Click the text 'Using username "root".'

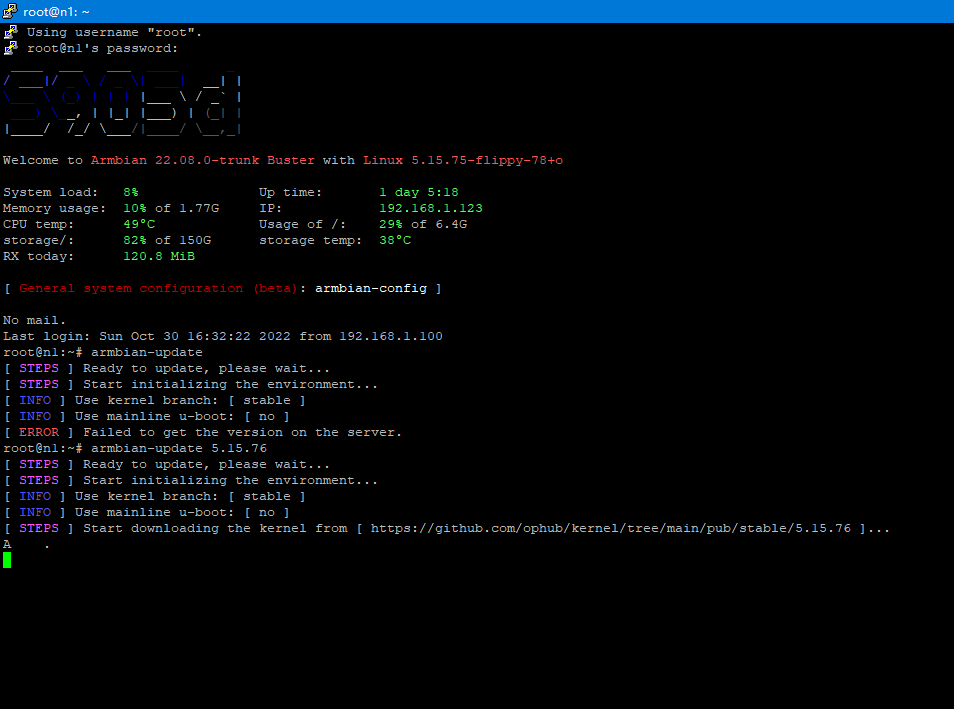(x=114, y=32)
